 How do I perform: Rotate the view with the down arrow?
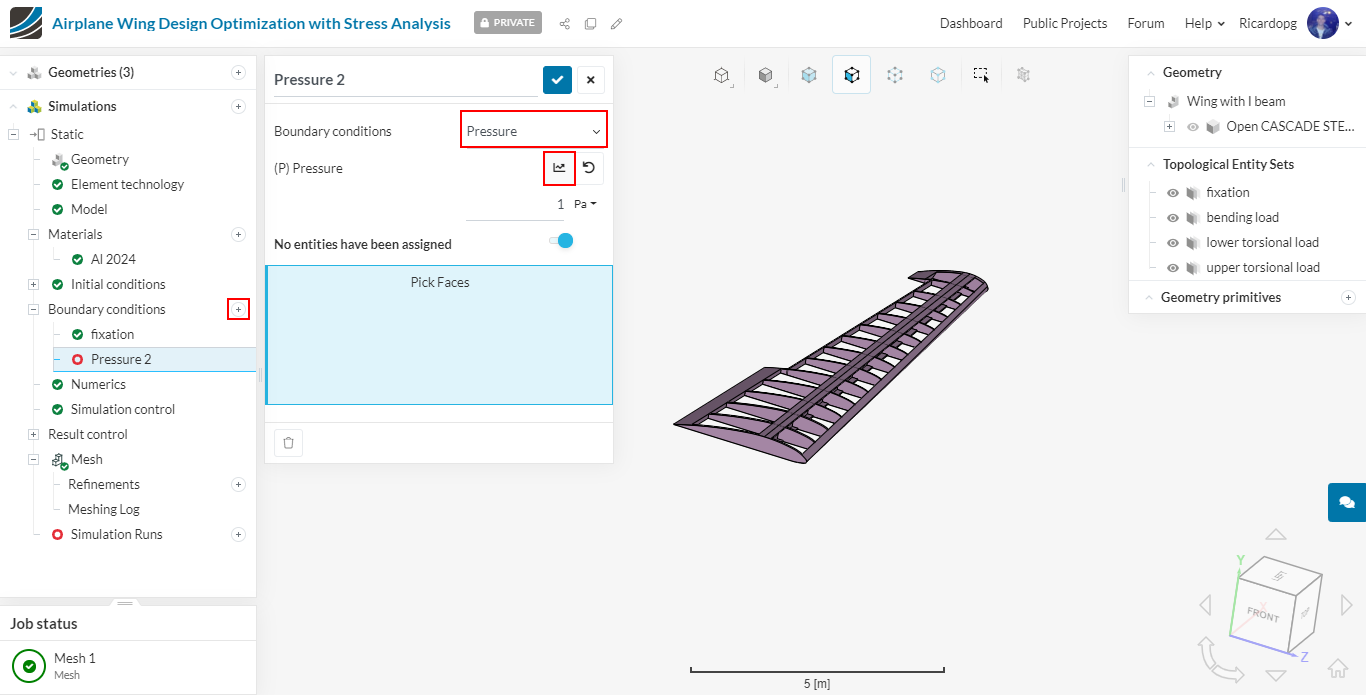coord(1275,675)
